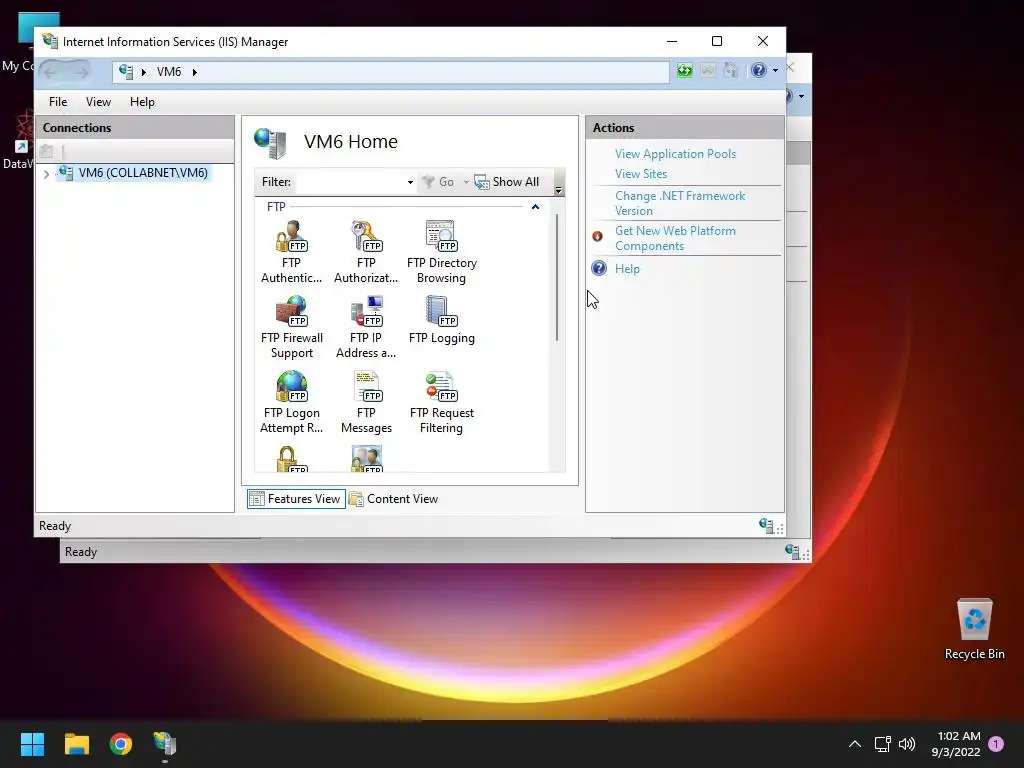Click the back navigation arrow
Viewport: 1024px width, 768px height.
coord(51,72)
